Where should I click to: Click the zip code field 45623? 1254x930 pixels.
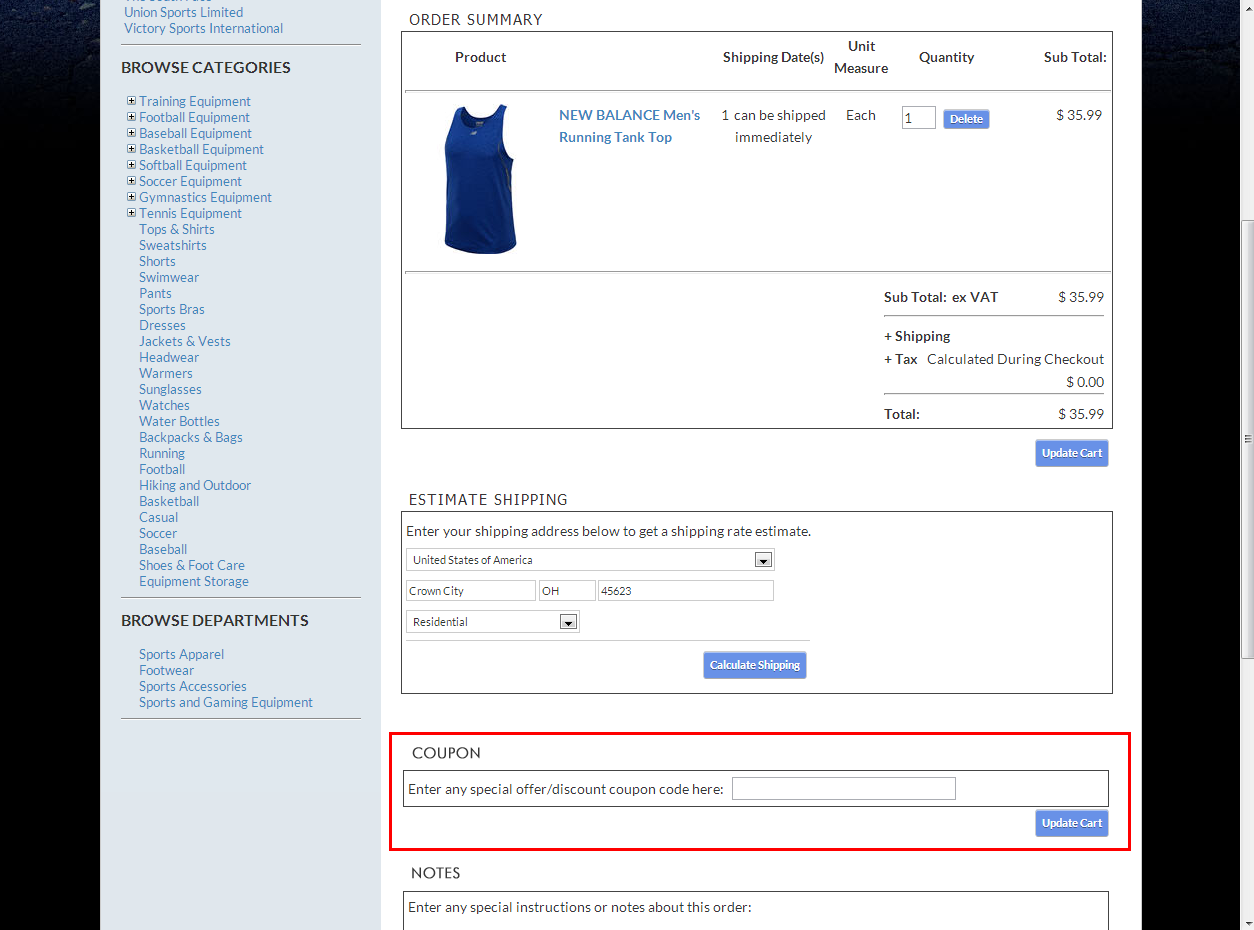coord(685,591)
